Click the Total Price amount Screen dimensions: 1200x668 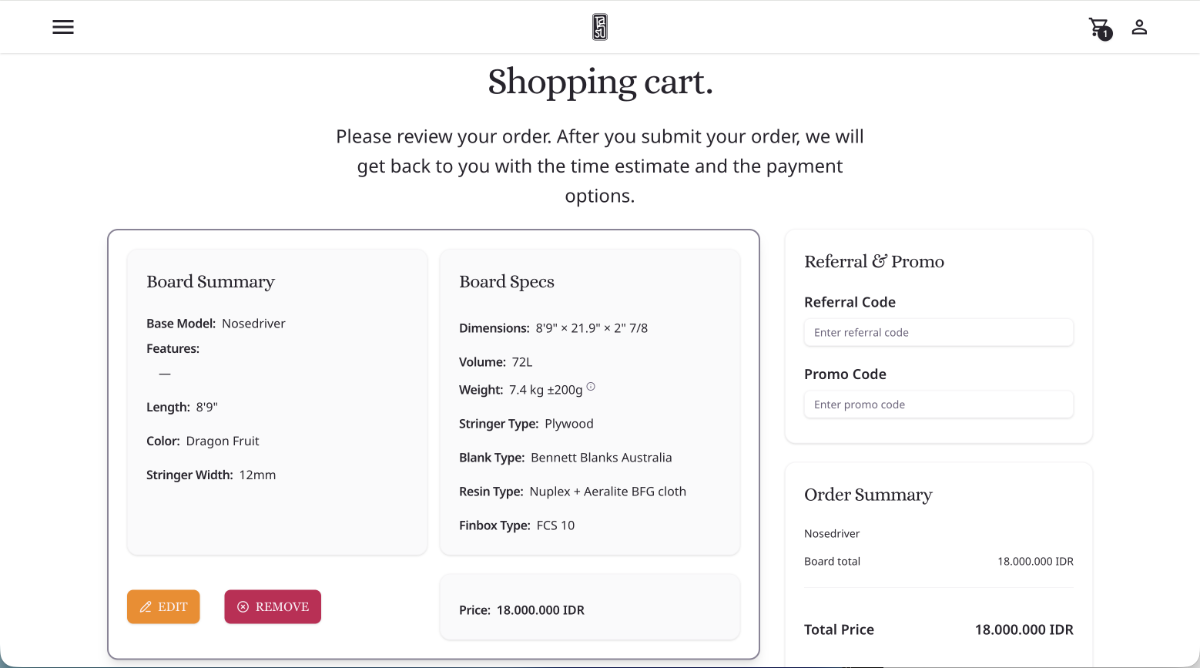point(1024,629)
